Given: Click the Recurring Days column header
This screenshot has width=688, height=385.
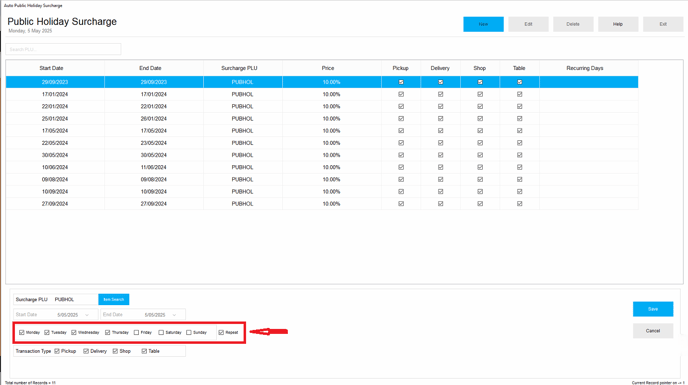Looking at the screenshot, I should [589, 68].
